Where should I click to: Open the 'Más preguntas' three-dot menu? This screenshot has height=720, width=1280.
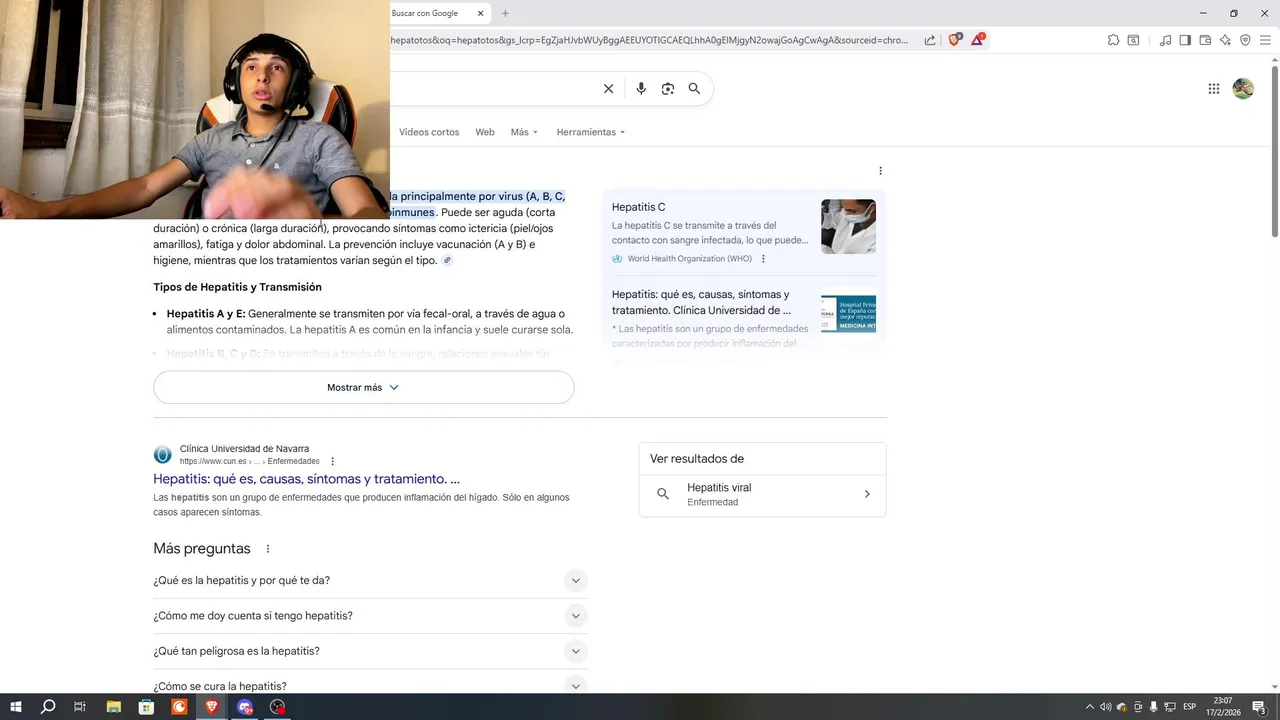[x=268, y=549]
